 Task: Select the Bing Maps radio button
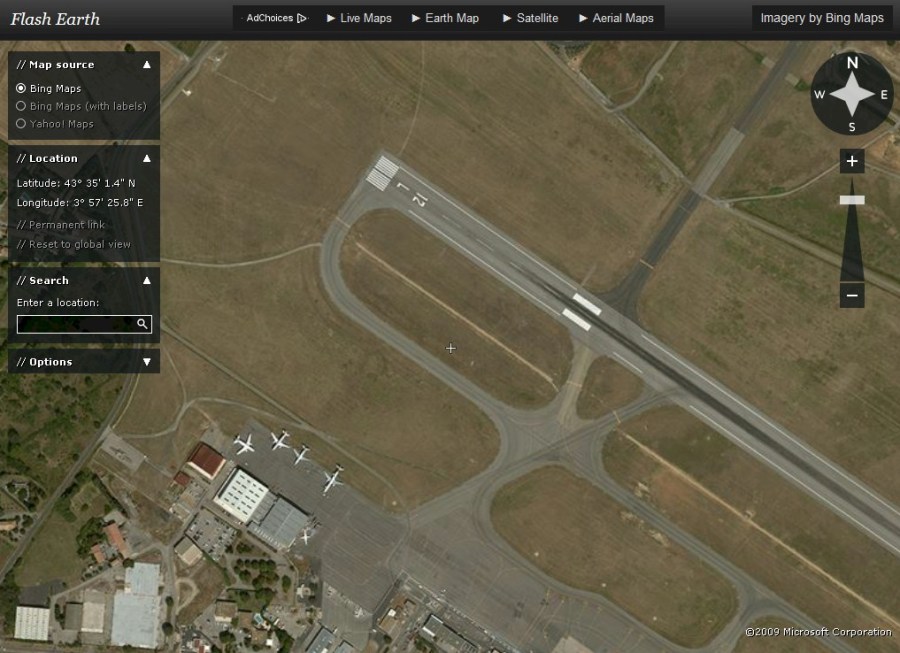[21, 89]
